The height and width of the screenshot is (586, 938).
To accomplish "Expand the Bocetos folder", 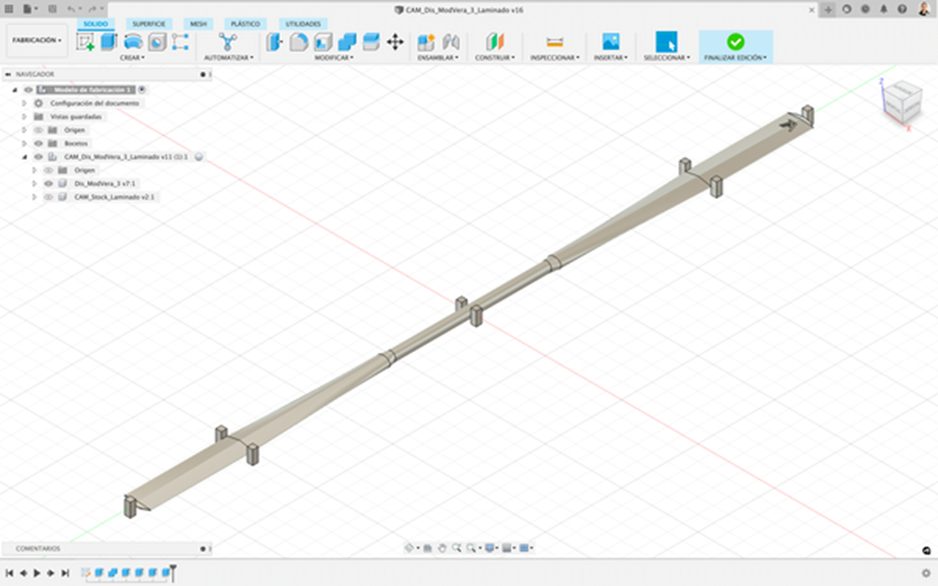I will click(x=25, y=144).
